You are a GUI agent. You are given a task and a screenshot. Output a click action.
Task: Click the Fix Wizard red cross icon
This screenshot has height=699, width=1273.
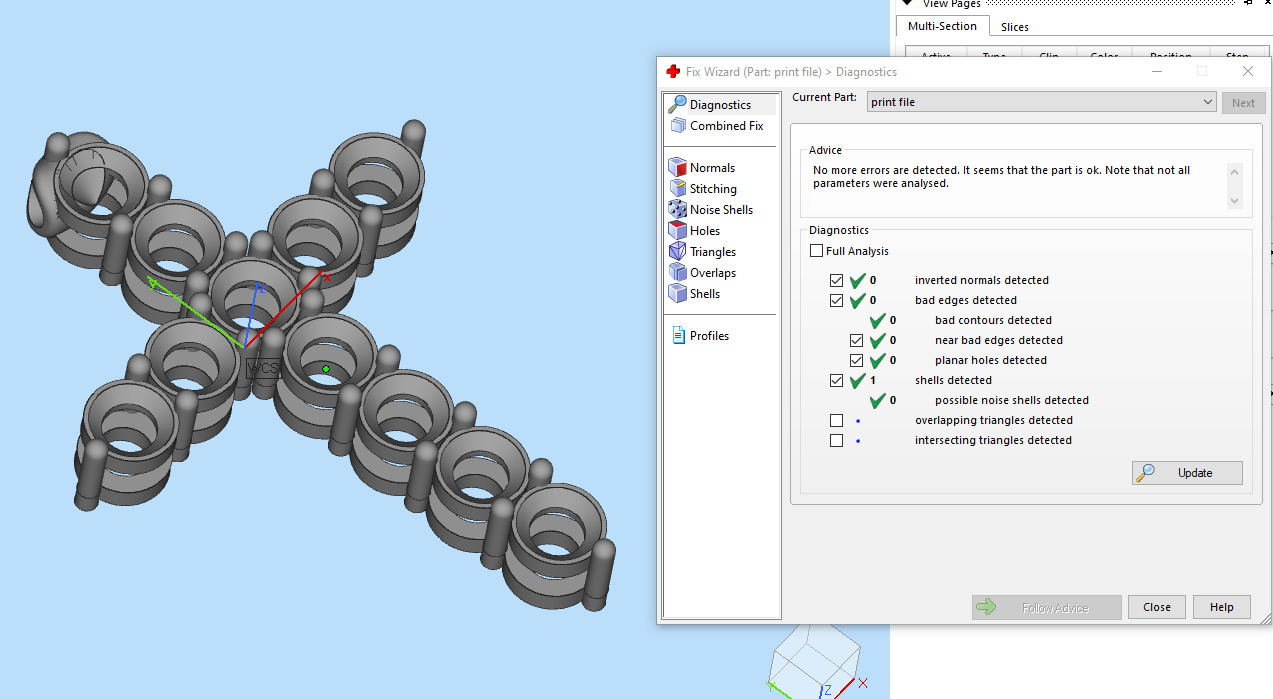[673, 71]
